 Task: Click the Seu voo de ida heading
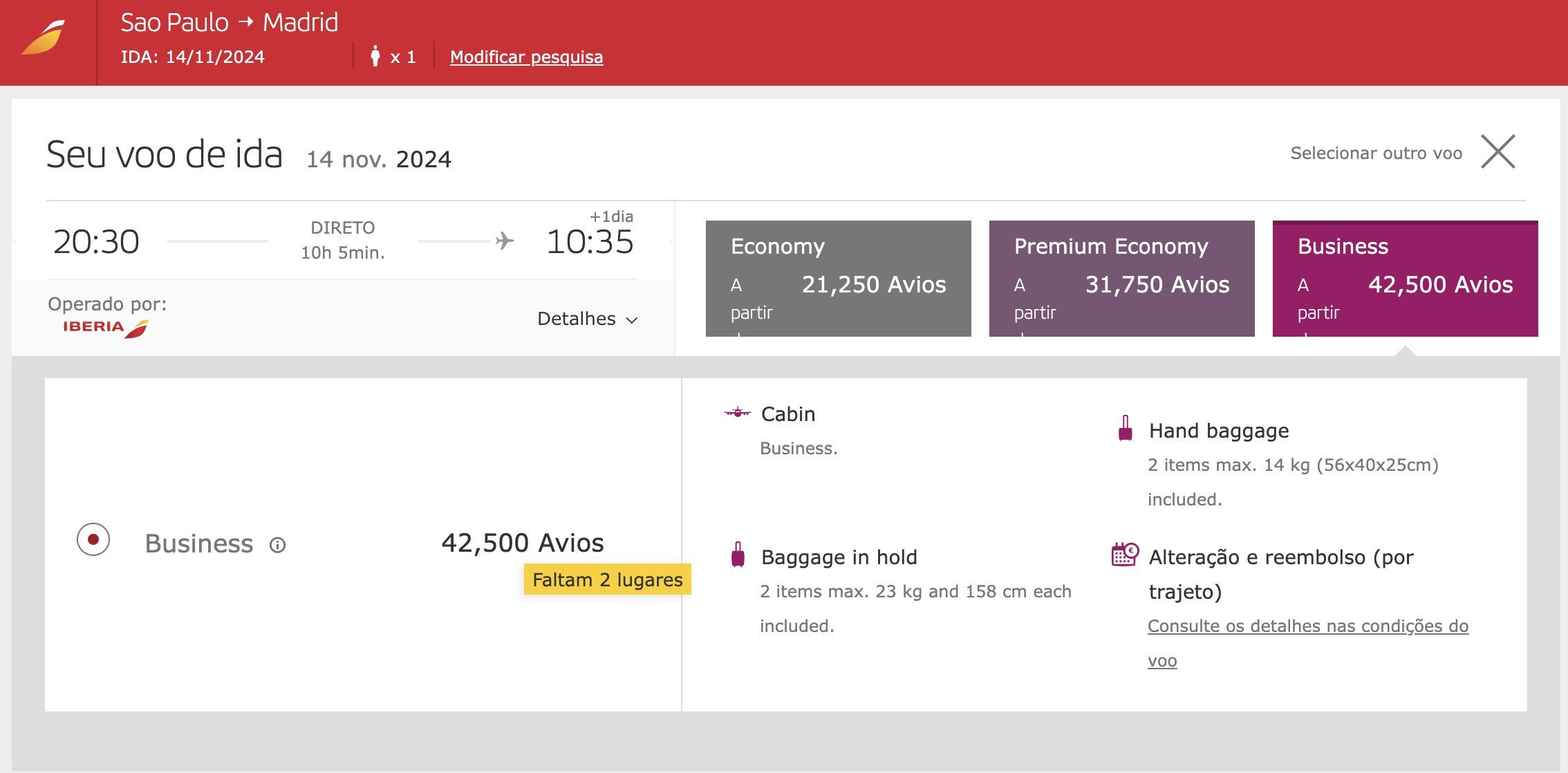pos(165,154)
